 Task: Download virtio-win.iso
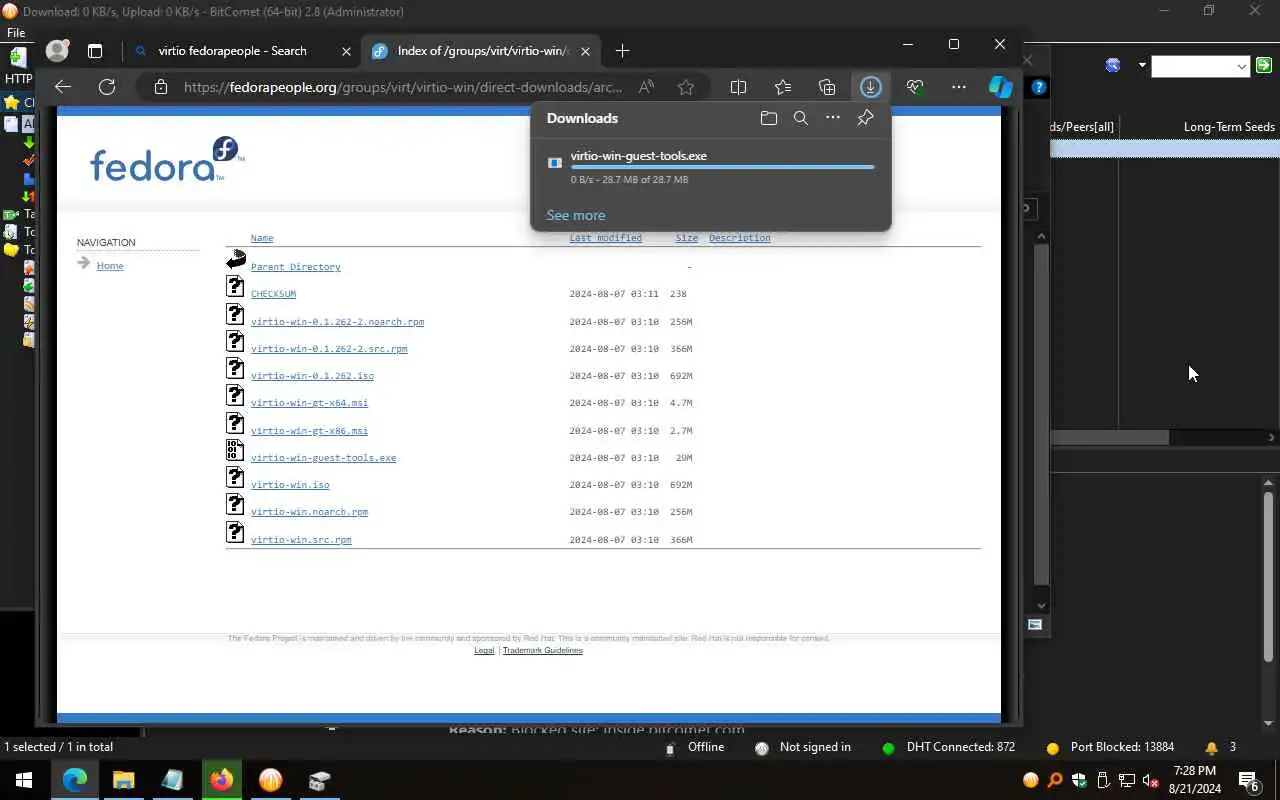[x=290, y=485]
